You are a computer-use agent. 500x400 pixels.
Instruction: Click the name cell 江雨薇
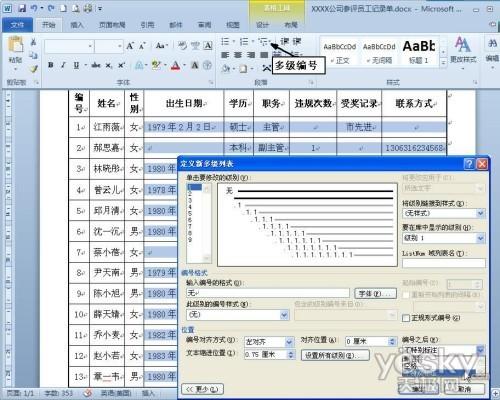coord(107,127)
